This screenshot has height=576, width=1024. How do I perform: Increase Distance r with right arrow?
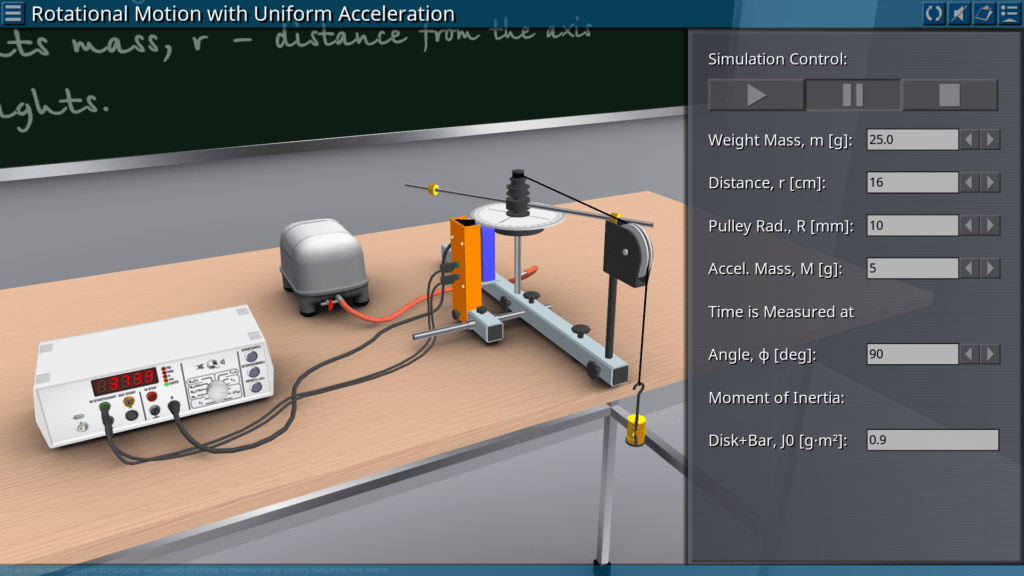coord(990,183)
